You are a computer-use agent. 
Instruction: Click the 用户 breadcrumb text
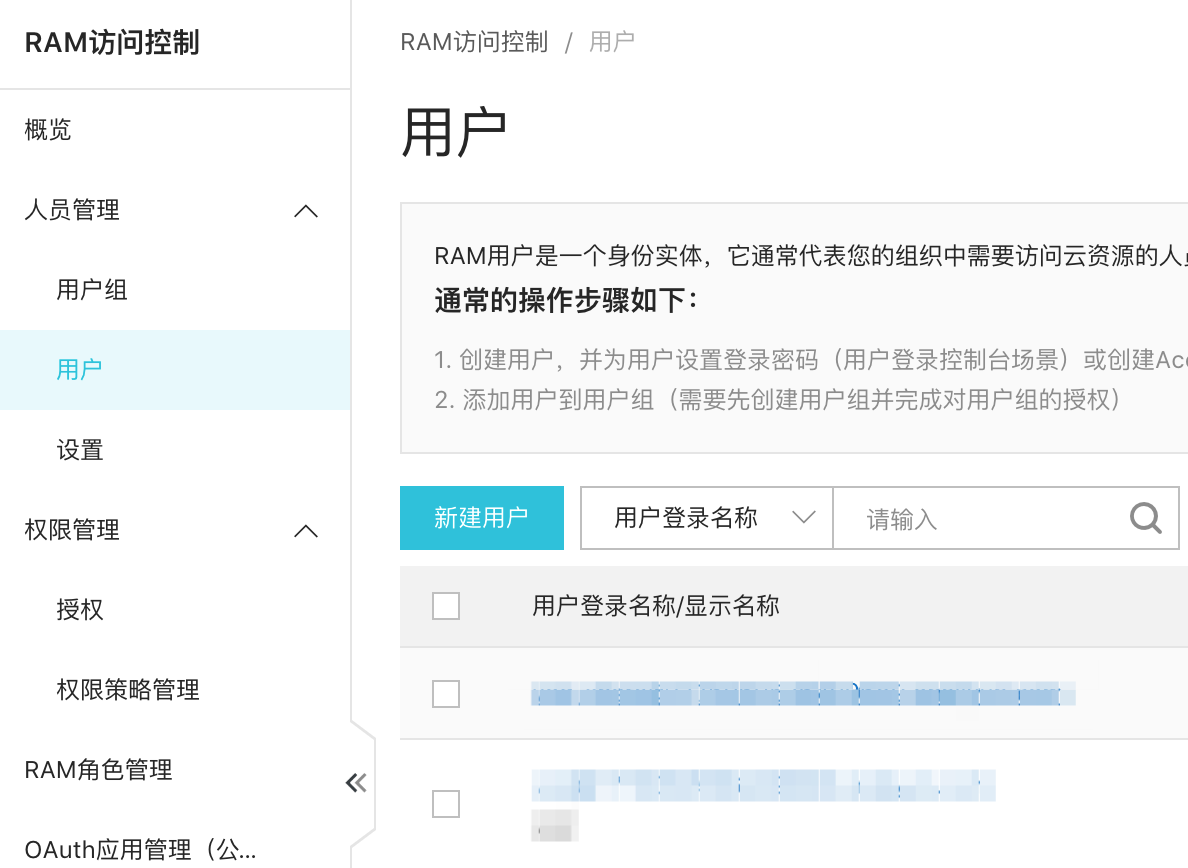point(611,42)
